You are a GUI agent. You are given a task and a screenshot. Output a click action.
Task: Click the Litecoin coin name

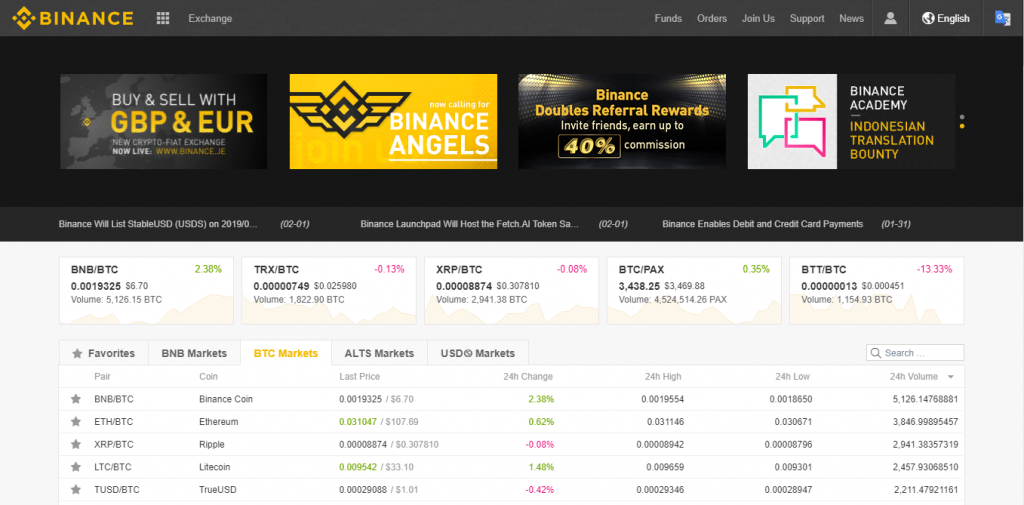[215, 467]
